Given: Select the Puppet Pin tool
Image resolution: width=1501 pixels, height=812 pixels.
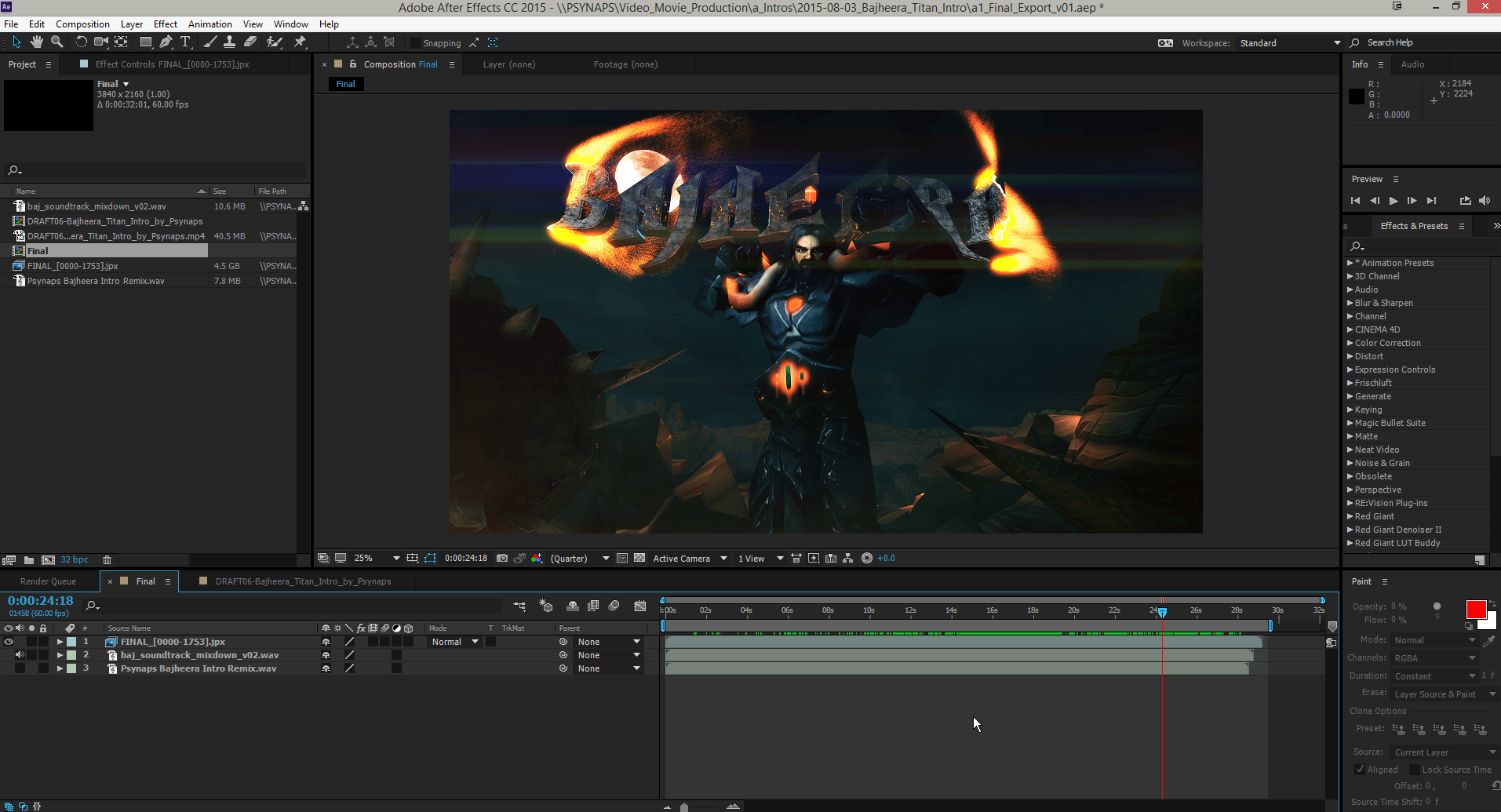Looking at the screenshot, I should (x=300, y=42).
